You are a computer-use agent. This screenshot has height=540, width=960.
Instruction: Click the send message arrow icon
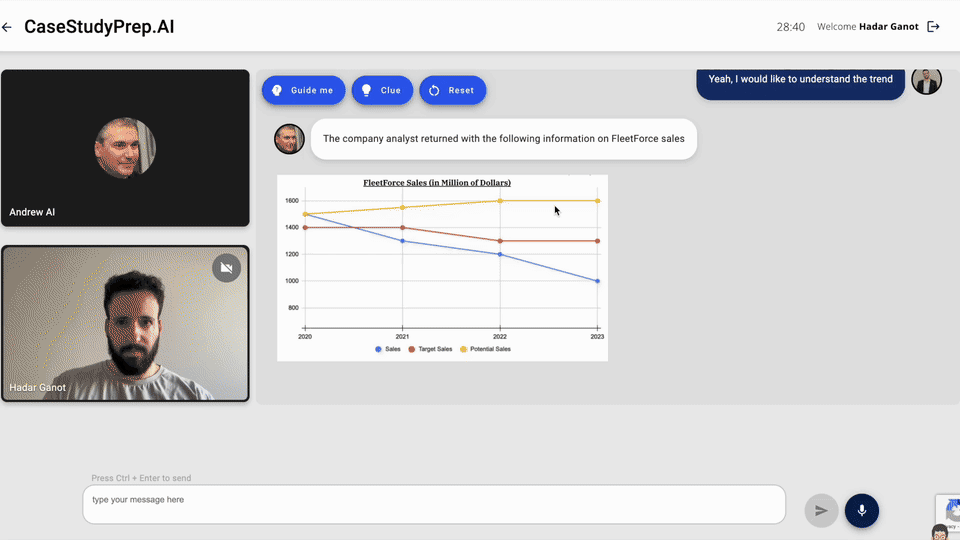pyautogui.click(x=821, y=510)
